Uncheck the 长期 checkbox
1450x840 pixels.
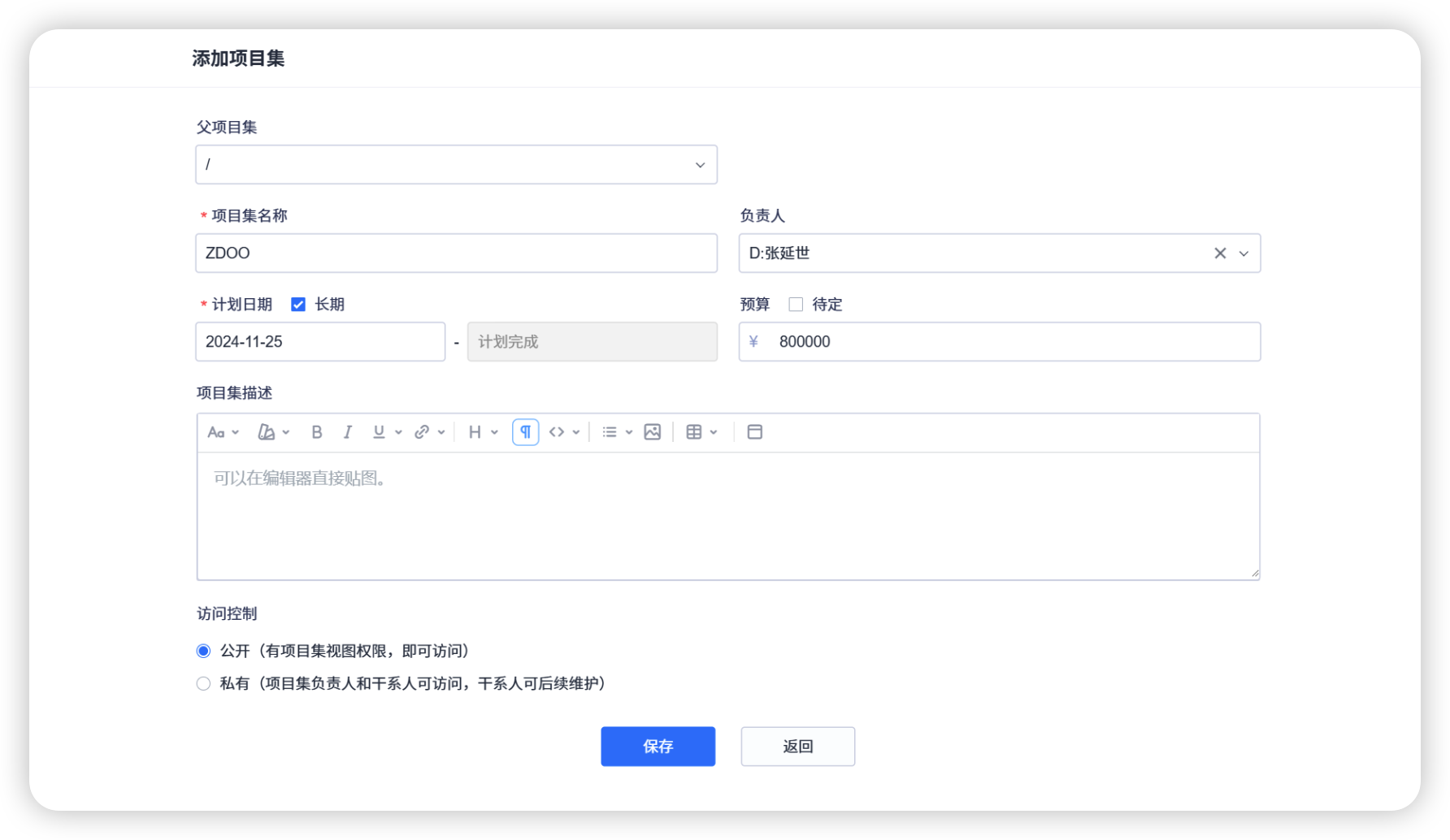[298, 305]
